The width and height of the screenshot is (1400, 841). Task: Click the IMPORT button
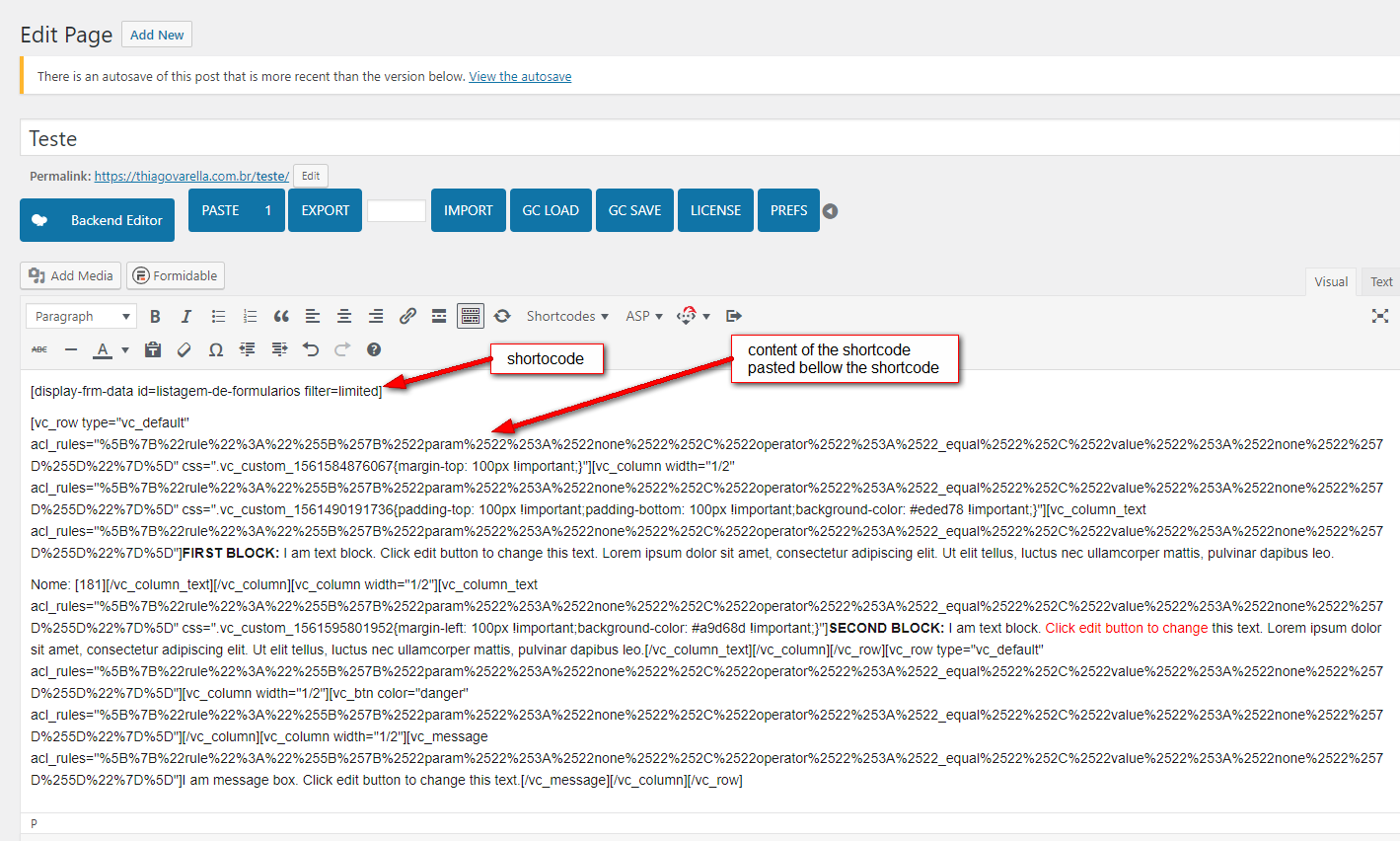tap(469, 210)
